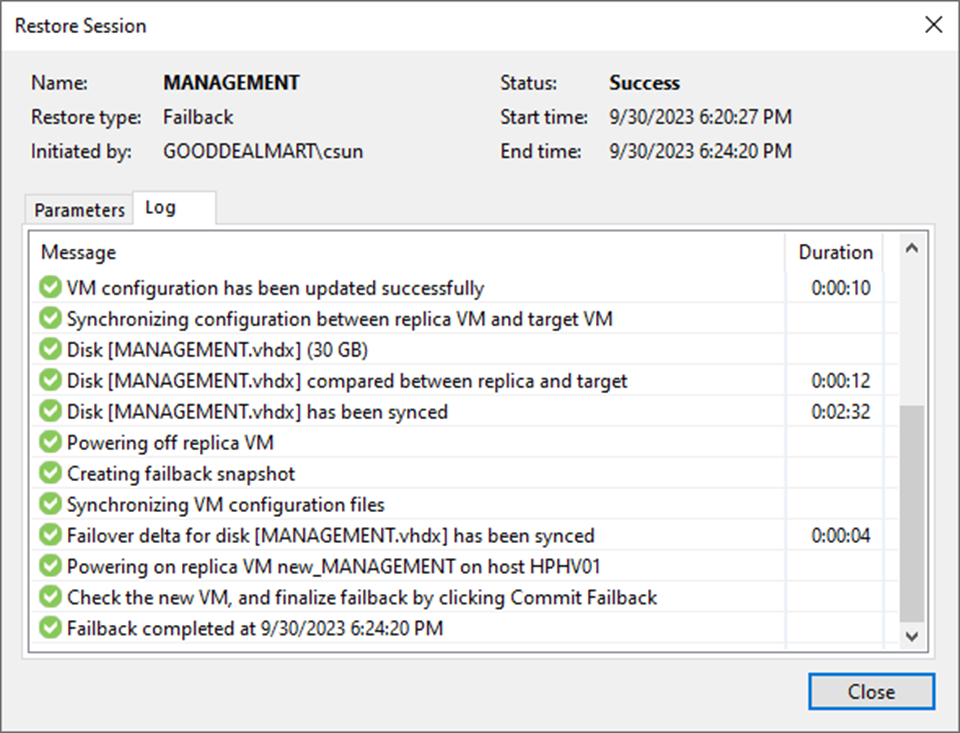Select the Log tab

coord(161,208)
